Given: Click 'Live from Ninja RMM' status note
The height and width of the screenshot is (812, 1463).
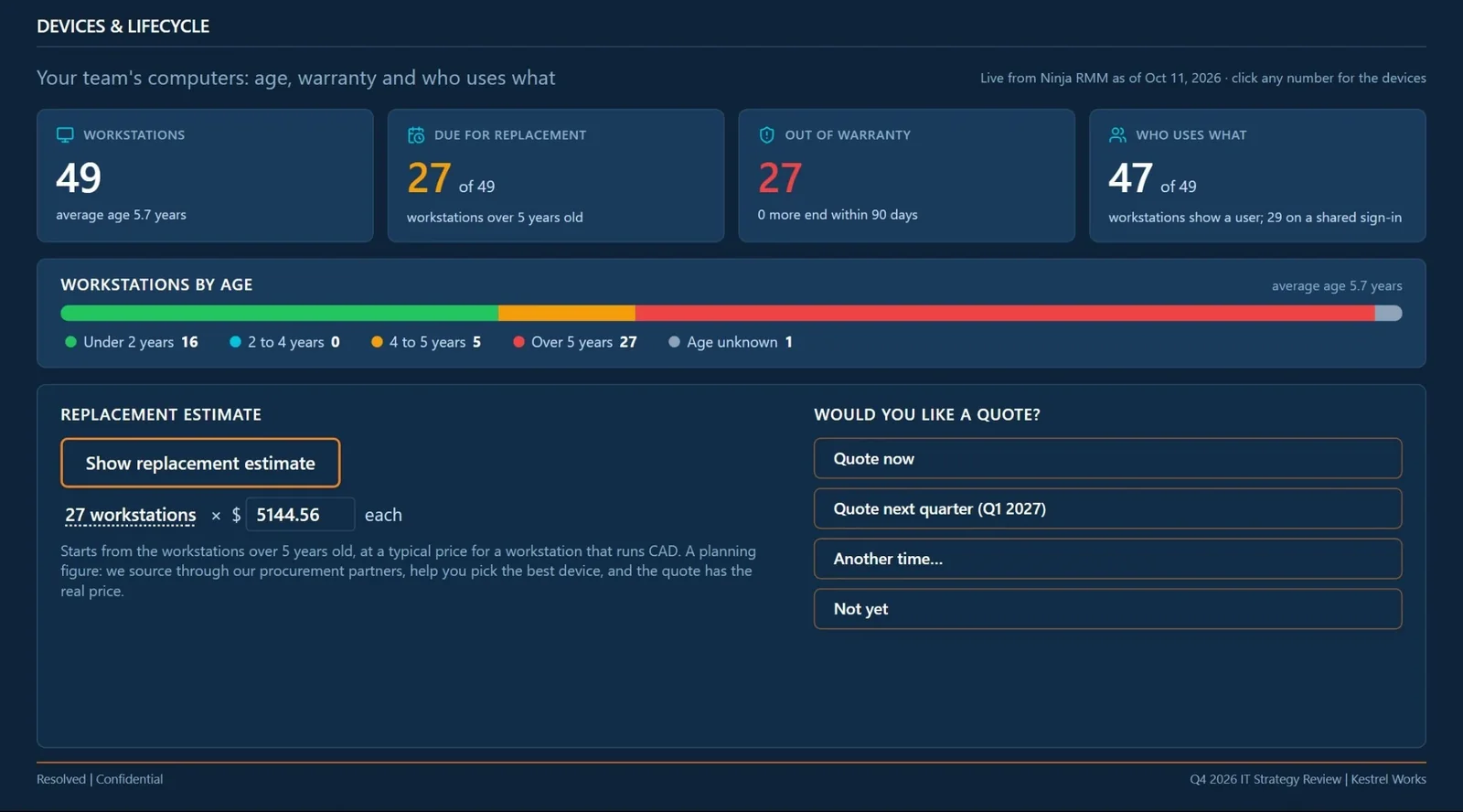Looking at the screenshot, I should tap(1203, 78).
